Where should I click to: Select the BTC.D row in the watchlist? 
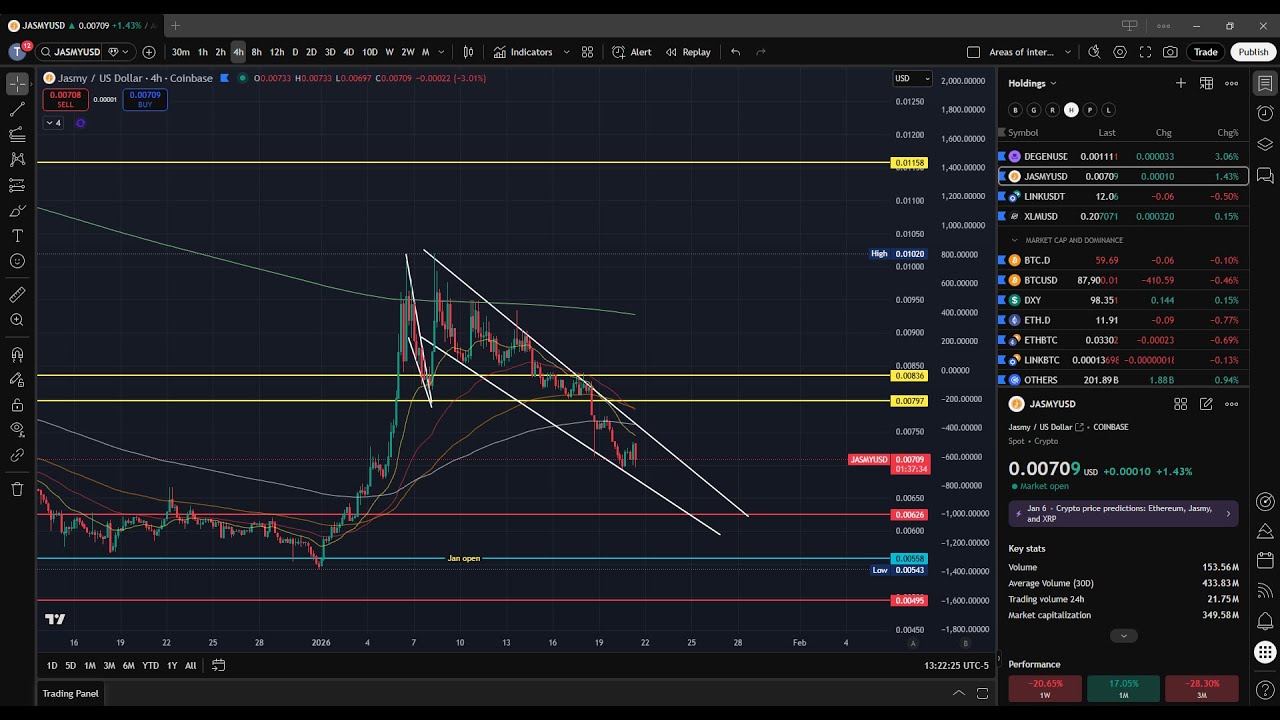1123,260
